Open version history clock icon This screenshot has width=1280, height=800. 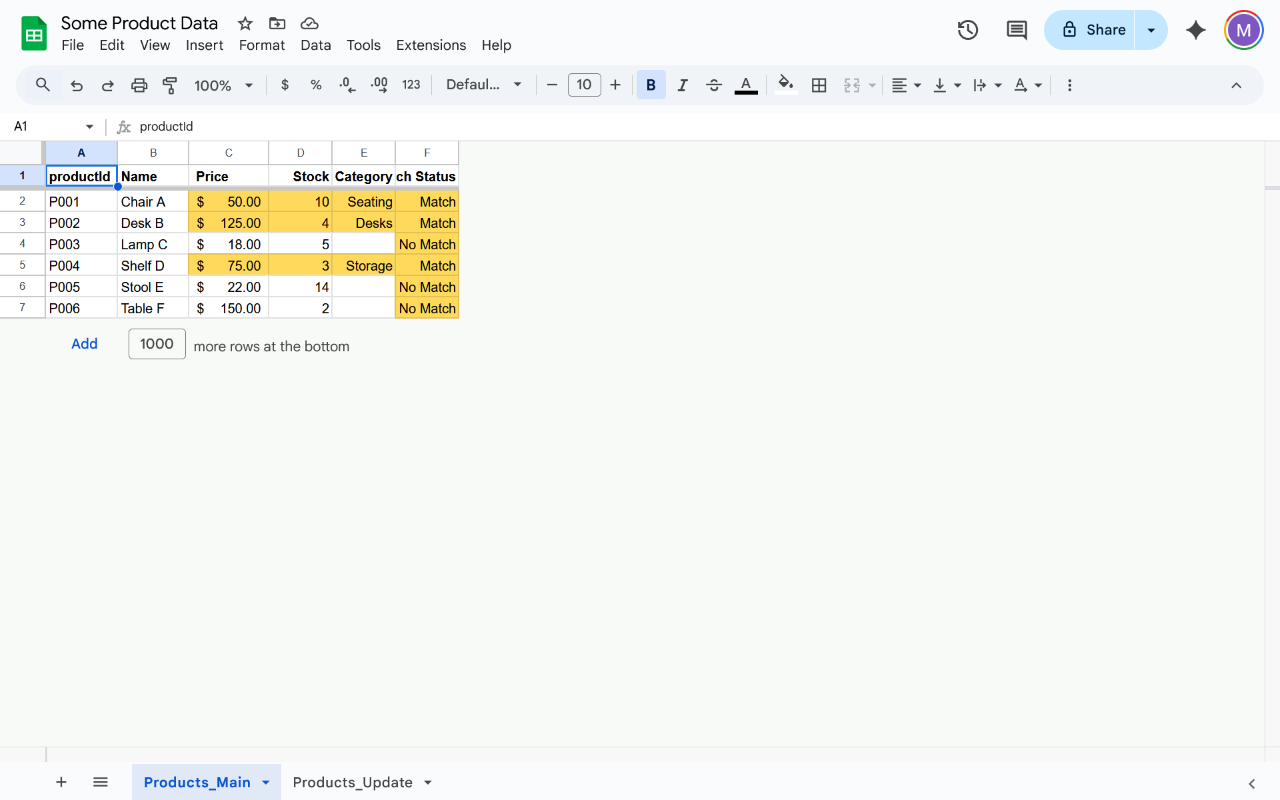[x=967, y=30]
